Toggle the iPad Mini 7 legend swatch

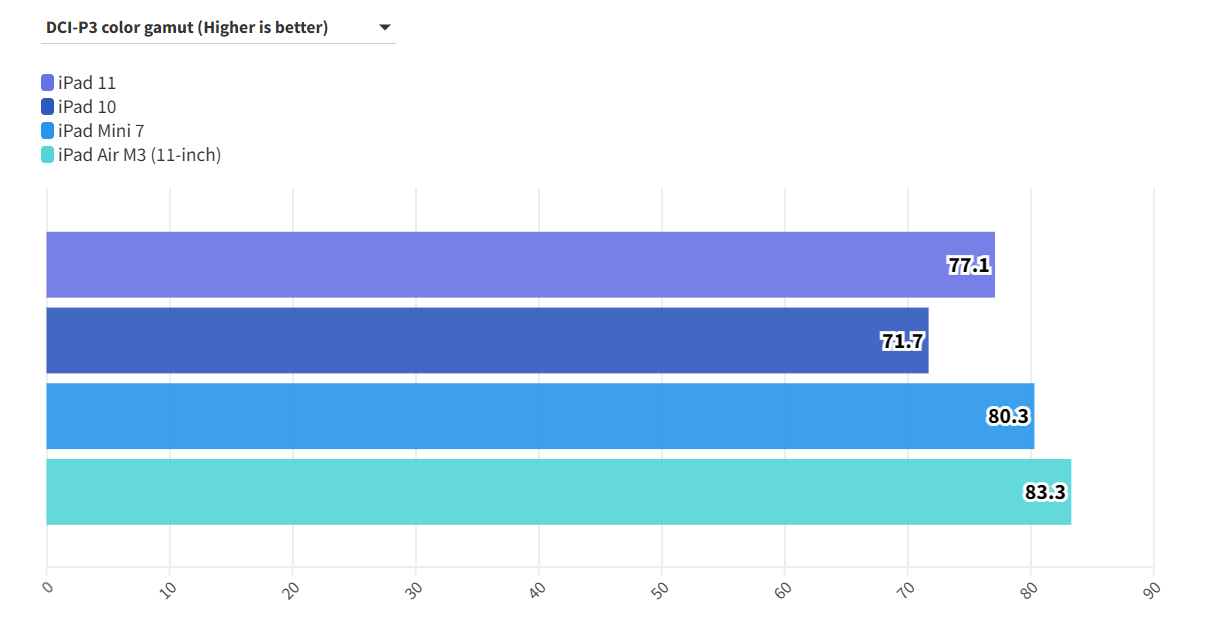pos(48,131)
